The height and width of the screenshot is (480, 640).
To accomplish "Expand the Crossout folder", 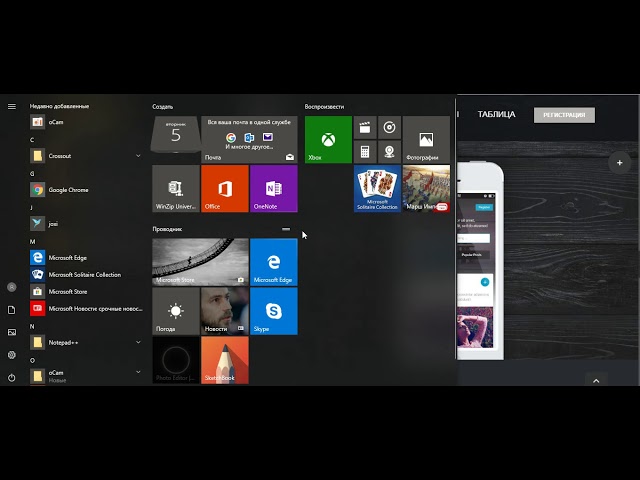I will (138, 156).
